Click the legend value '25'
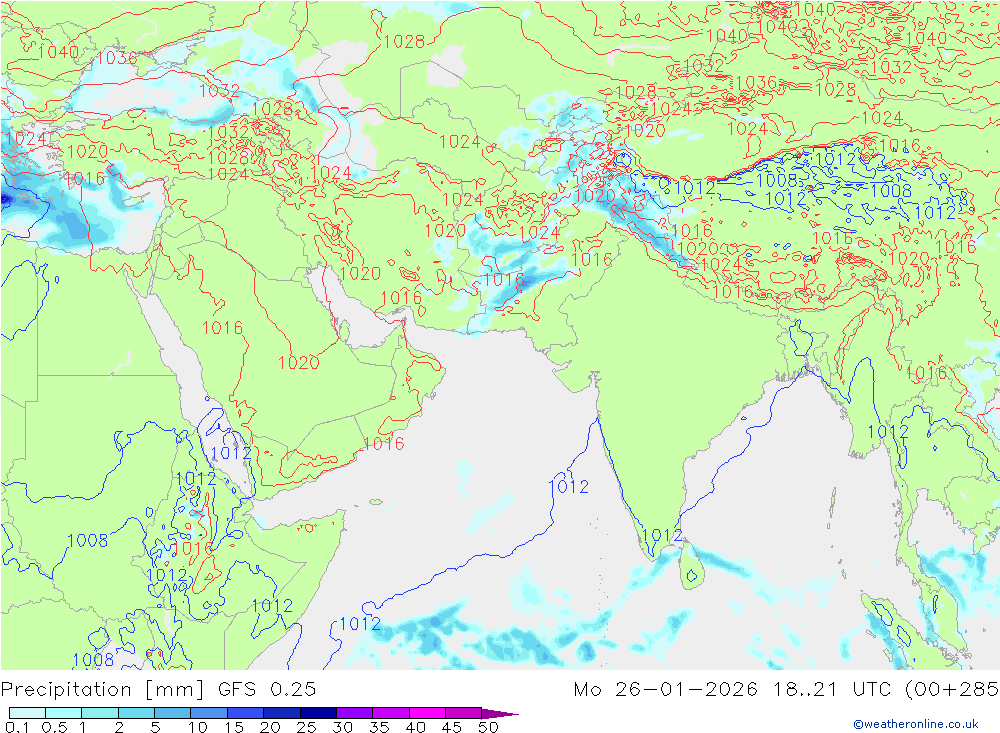1000x733 pixels. pyautogui.click(x=307, y=727)
